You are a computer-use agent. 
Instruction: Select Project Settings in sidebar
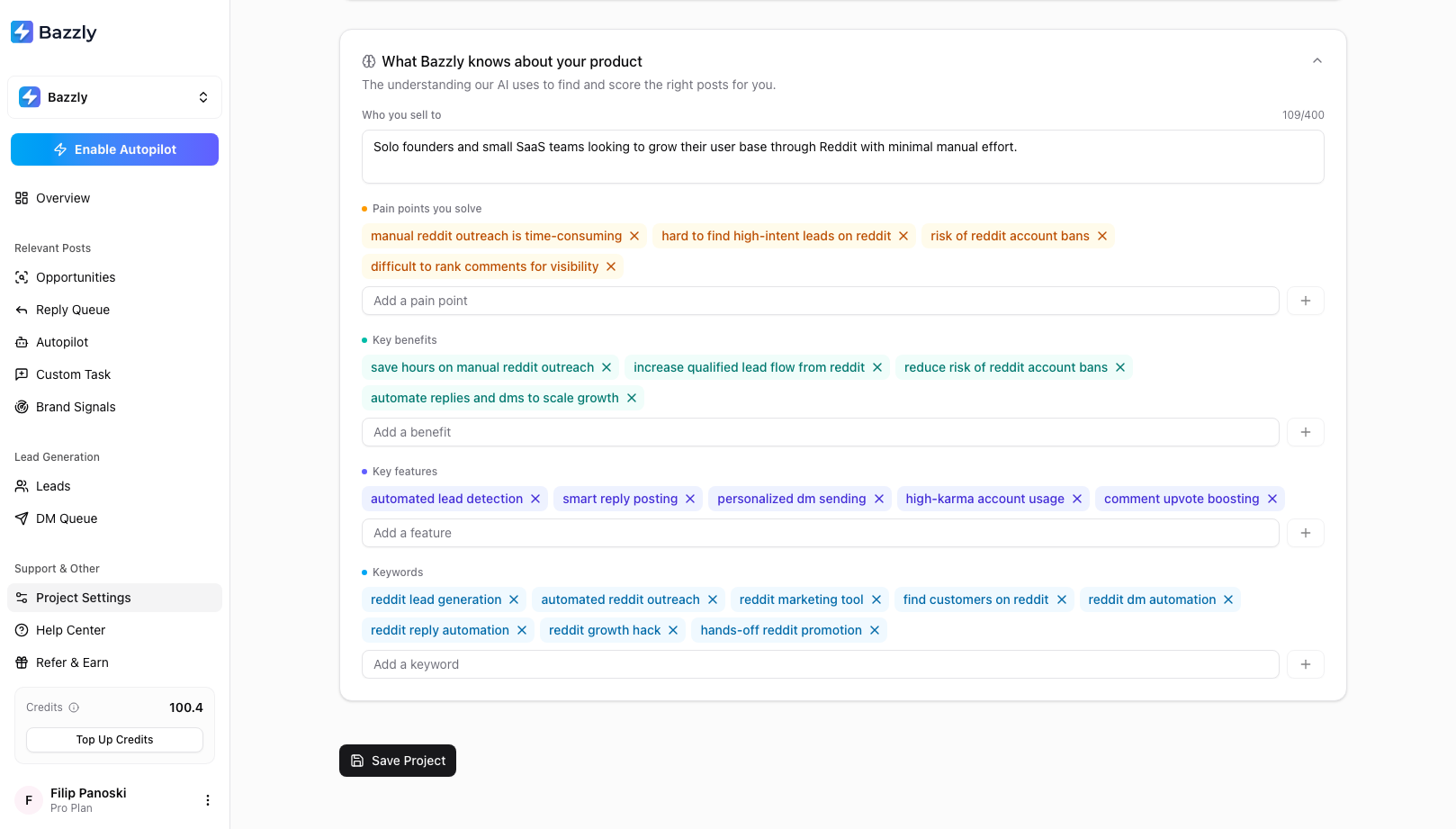(114, 598)
